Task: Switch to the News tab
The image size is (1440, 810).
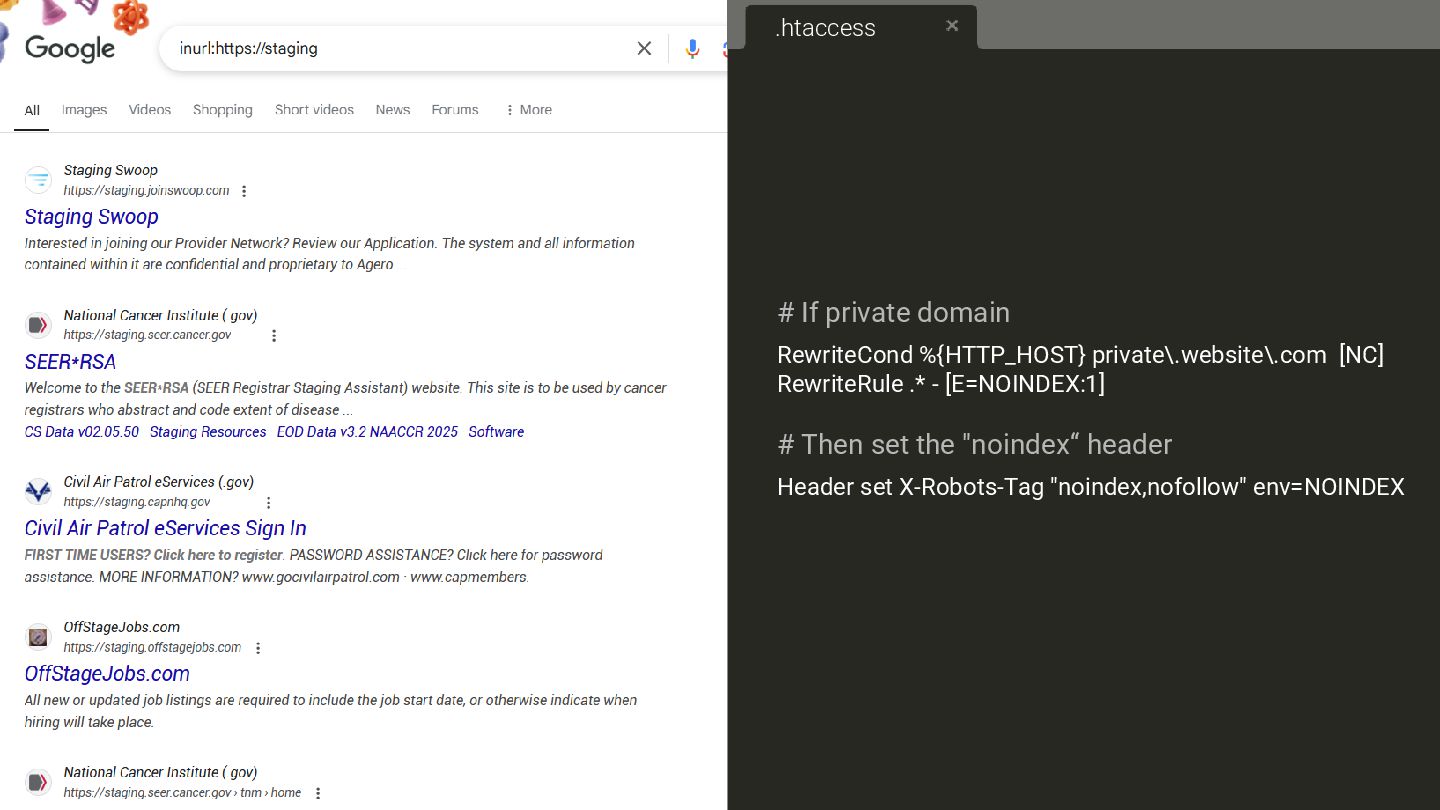Action: pos(393,110)
